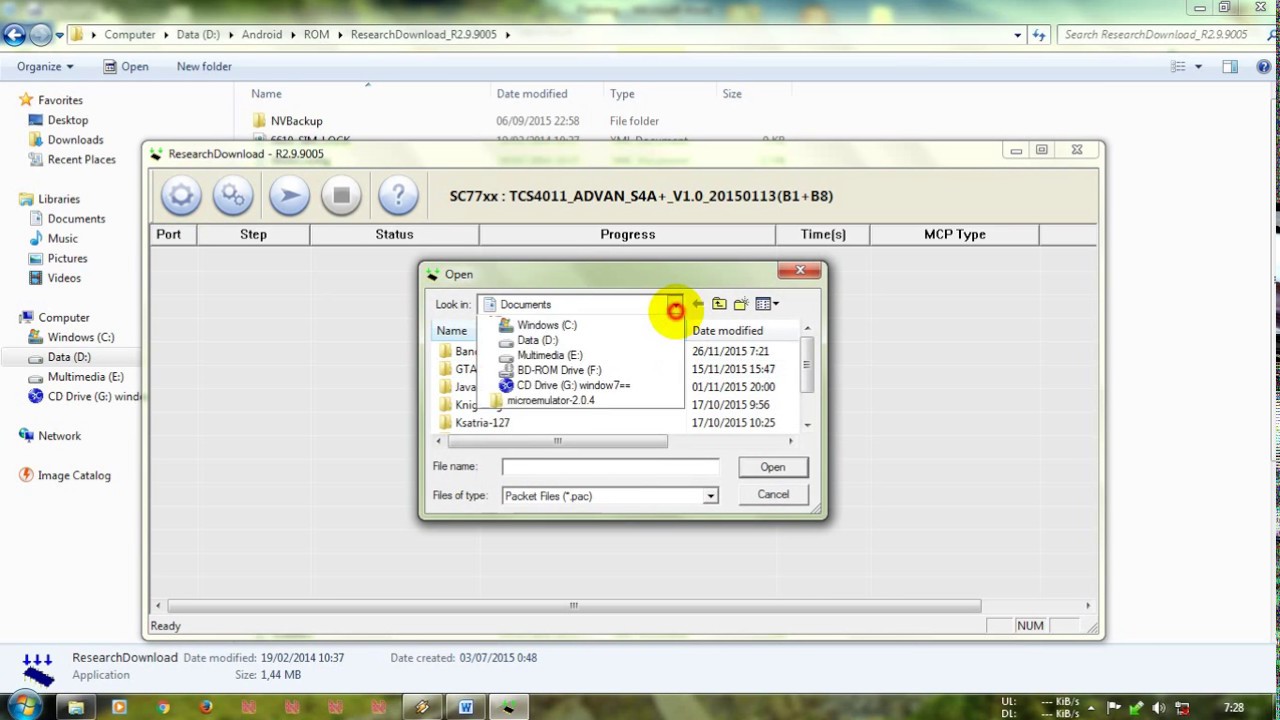The height and width of the screenshot is (720, 1280).
Task: Toggle the Explorer preview pane icon
Action: tap(1230, 67)
